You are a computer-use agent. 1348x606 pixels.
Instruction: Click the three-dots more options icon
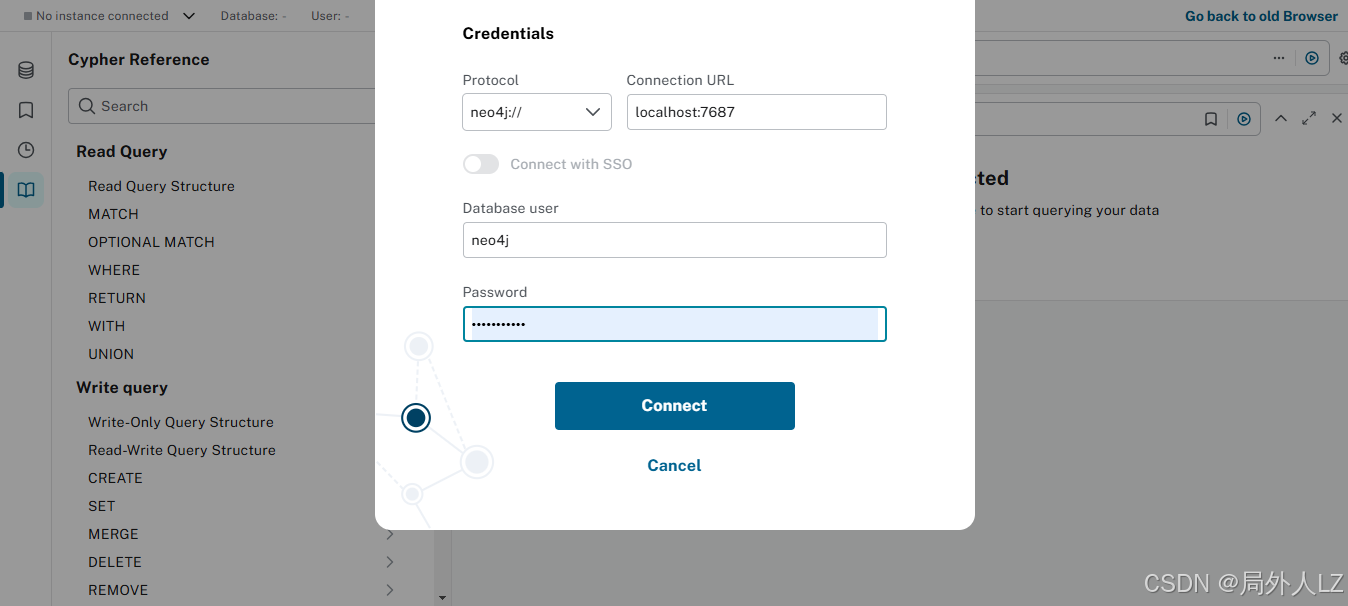coord(1279,58)
